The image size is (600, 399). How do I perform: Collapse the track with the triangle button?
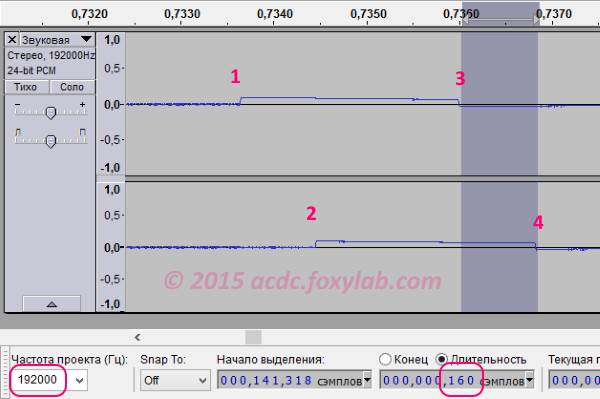coord(52,304)
